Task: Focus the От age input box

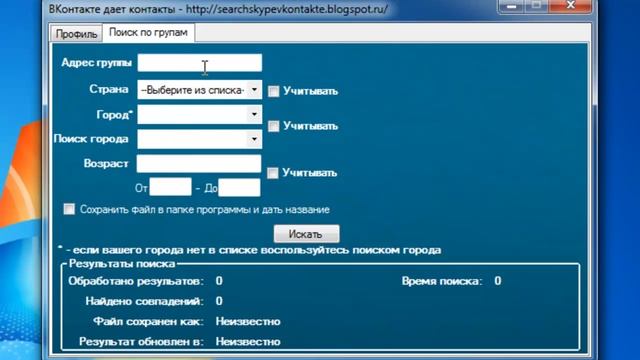Action: [x=170, y=187]
